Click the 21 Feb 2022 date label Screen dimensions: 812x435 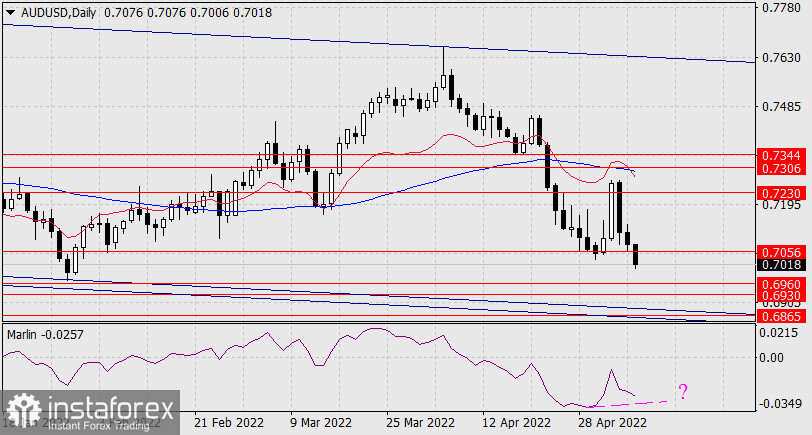point(229,423)
